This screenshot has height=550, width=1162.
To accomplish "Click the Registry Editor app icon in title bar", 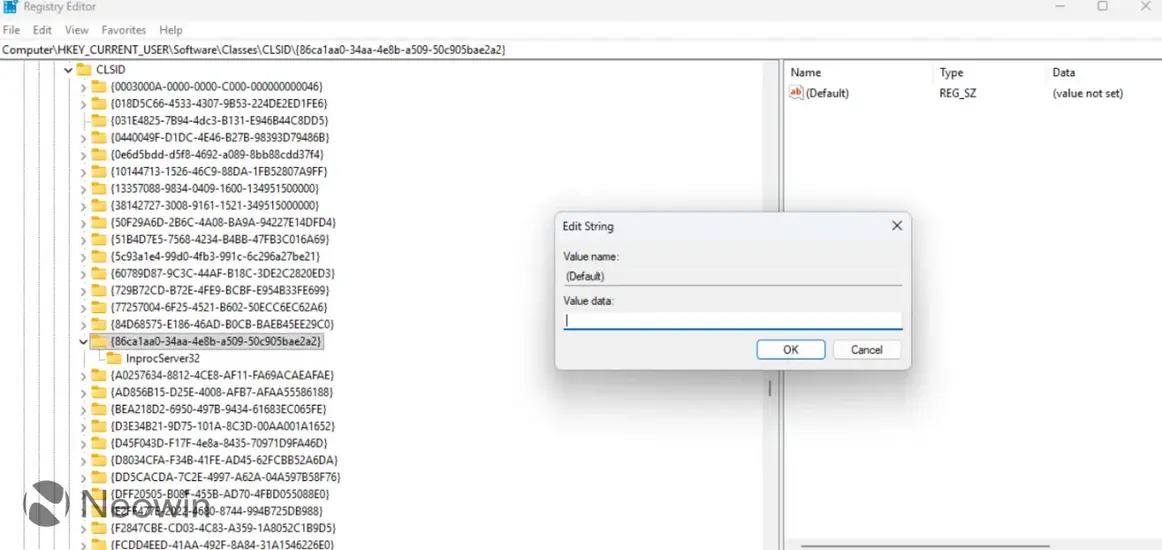I will pyautogui.click(x=10, y=7).
